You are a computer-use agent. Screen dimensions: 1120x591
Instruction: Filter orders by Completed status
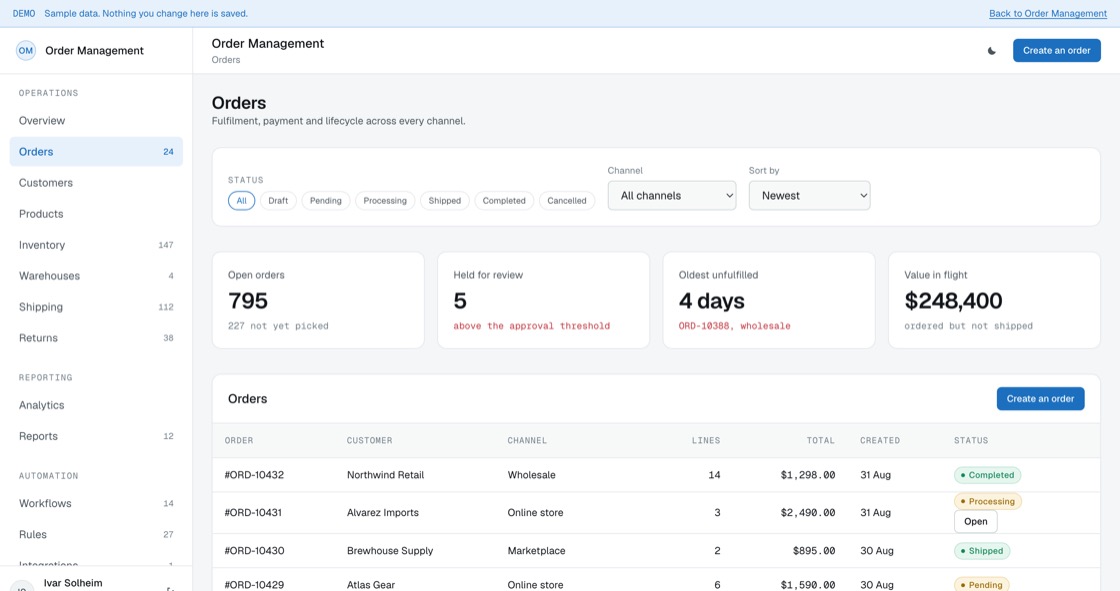504,201
